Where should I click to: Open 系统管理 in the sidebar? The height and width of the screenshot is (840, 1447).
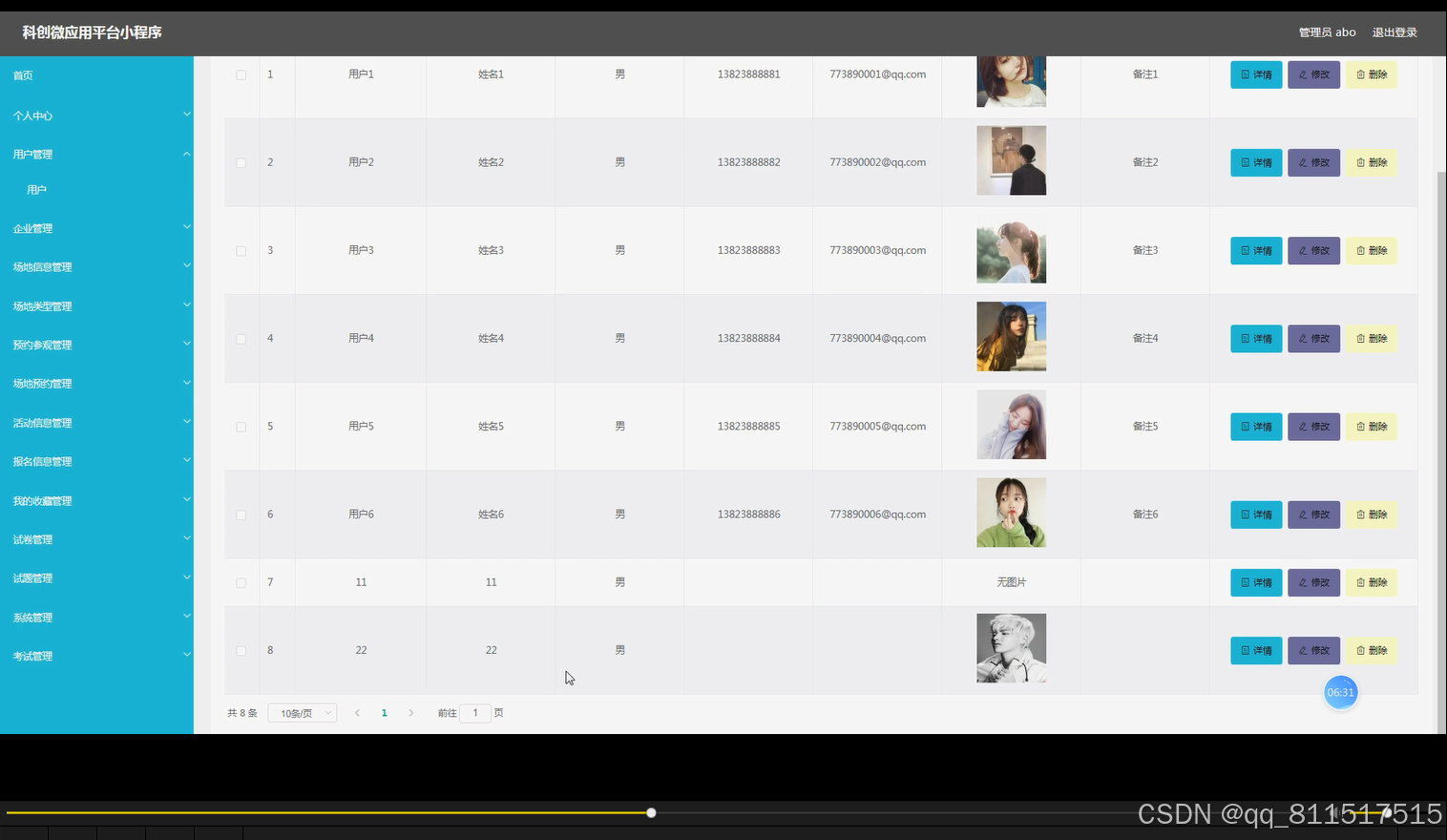coord(96,618)
